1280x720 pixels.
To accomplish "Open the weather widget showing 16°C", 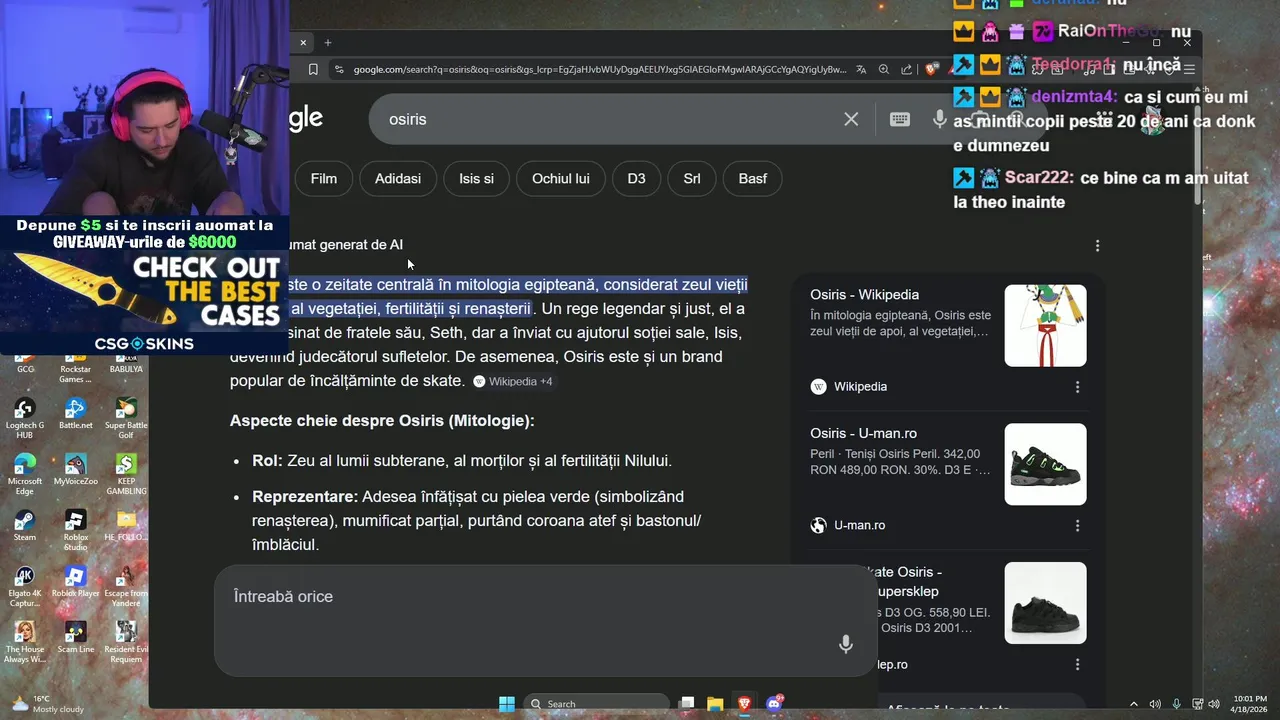I will tap(48, 703).
